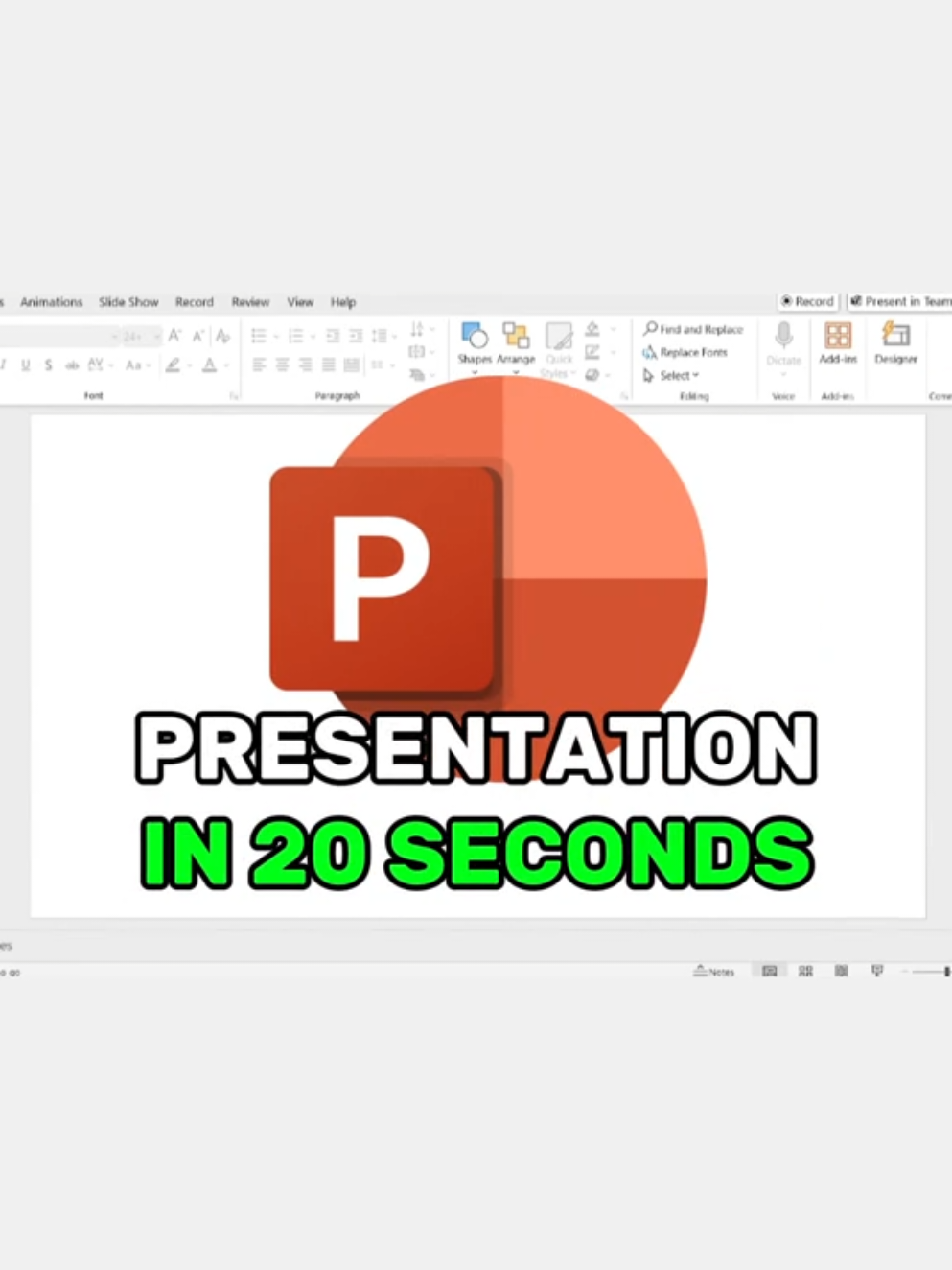Toggle Strikethrough formatting

[x=72, y=365]
